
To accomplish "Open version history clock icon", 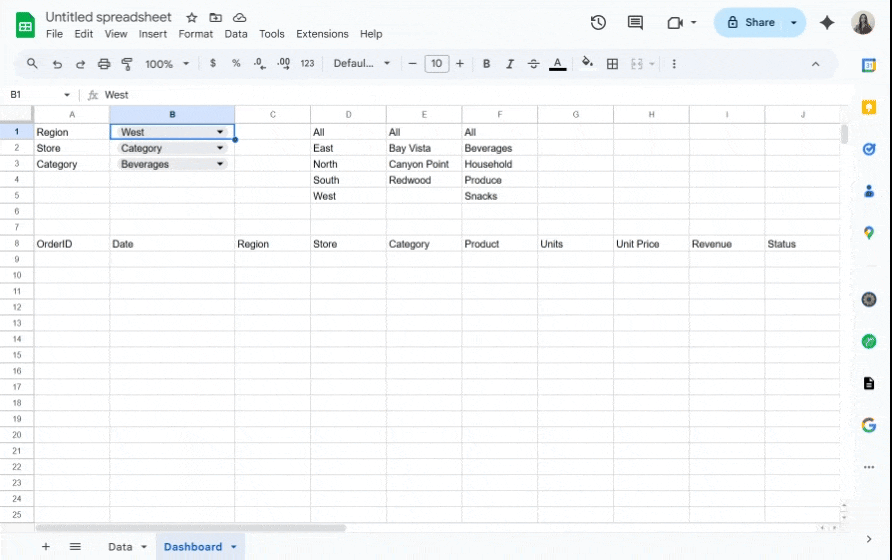I will 598,23.
